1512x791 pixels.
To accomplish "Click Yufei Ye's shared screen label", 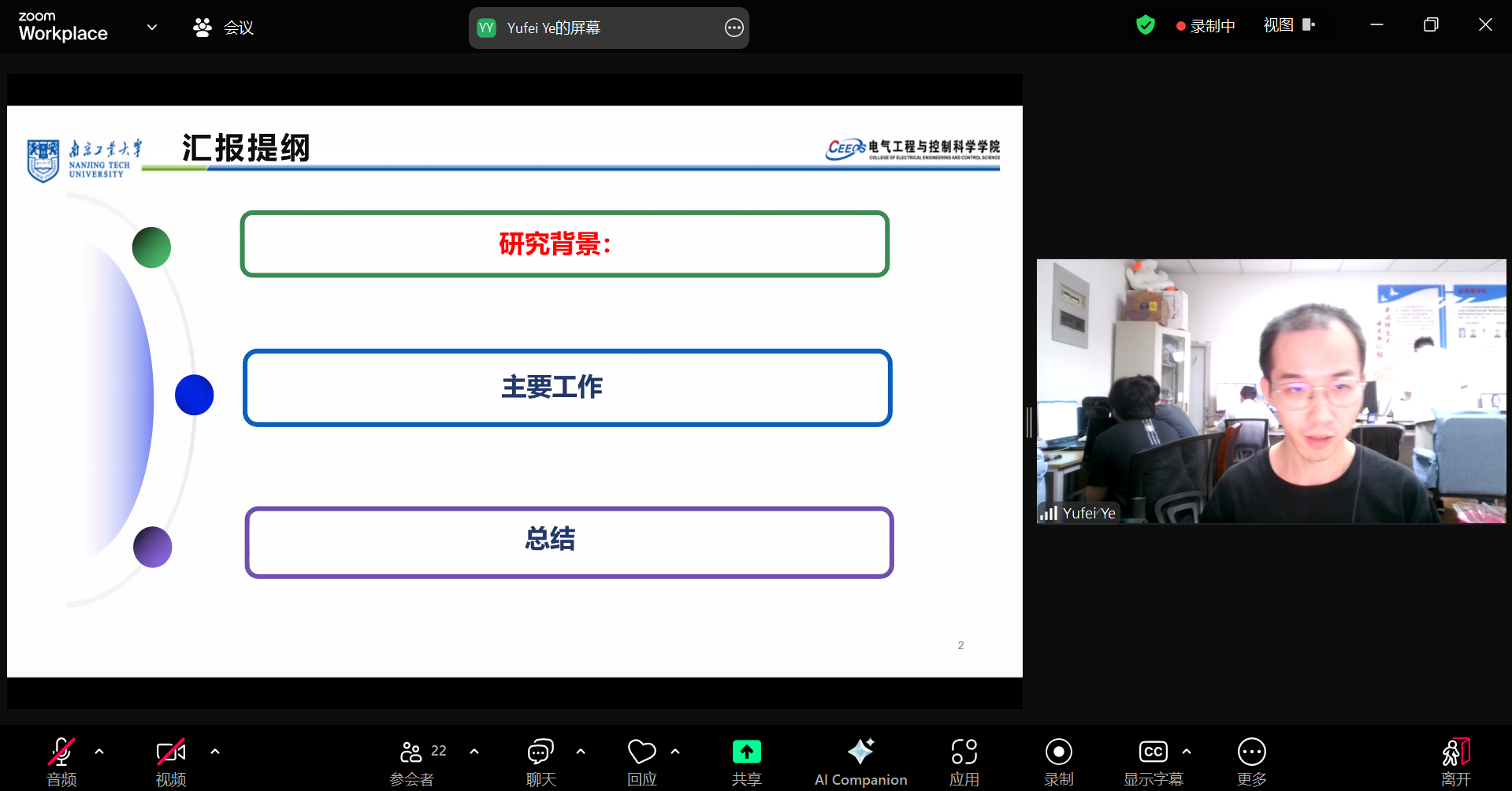I will coord(554,28).
